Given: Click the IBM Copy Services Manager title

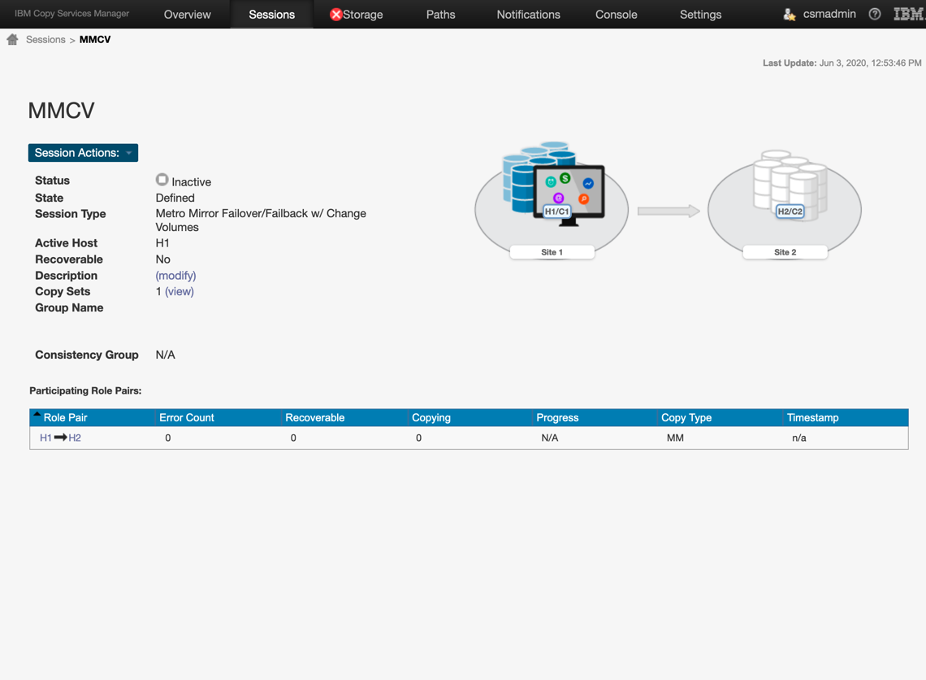Looking at the screenshot, I should [71, 13].
